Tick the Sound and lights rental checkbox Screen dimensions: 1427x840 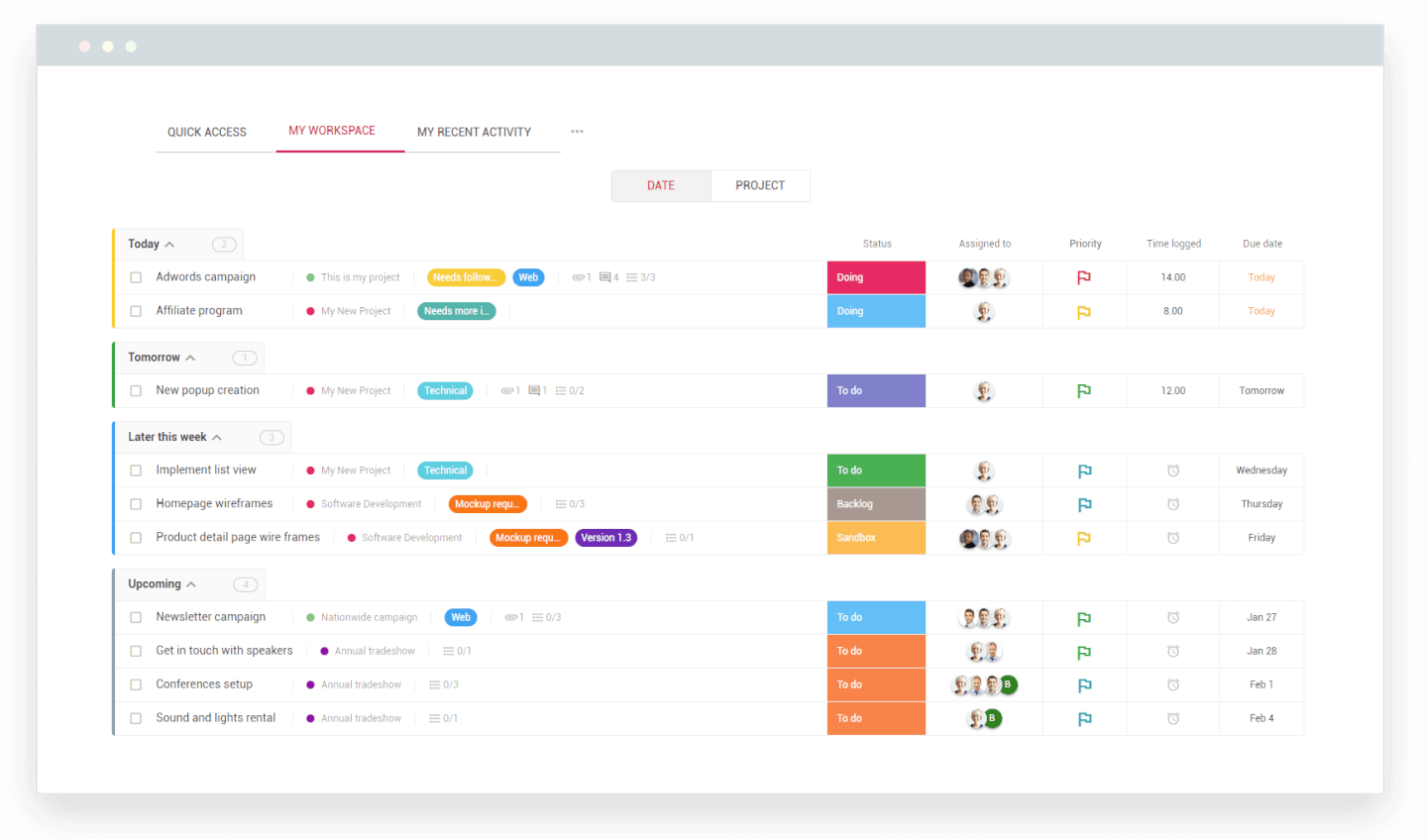[x=136, y=718]
